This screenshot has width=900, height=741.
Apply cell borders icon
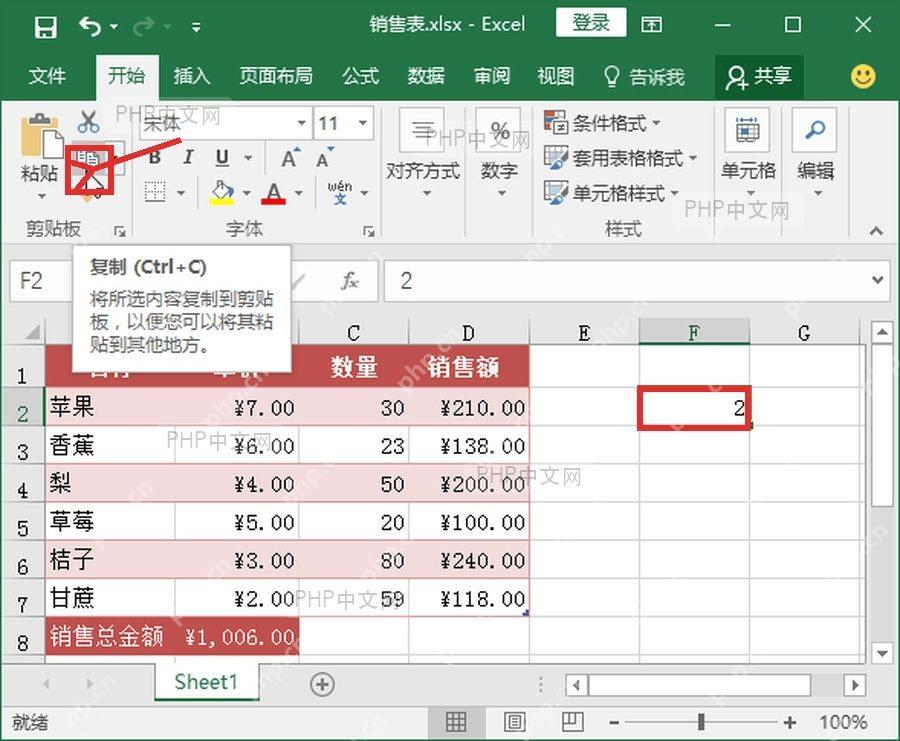tap(155, 193)
